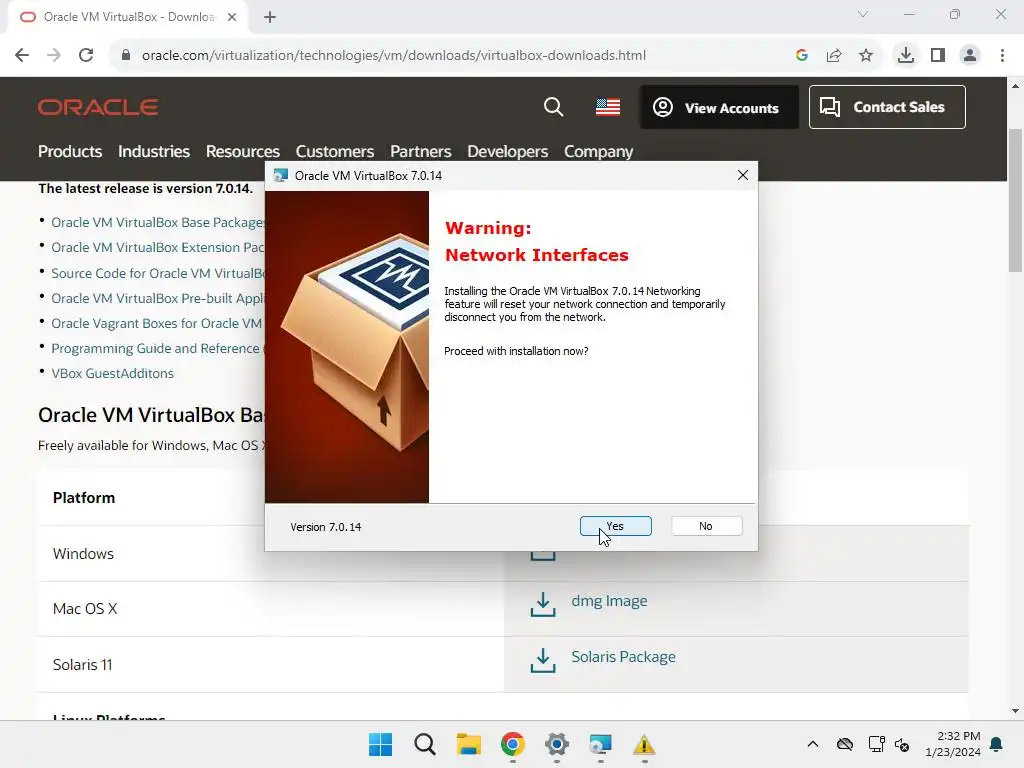Open a new browser tab
The image size is (1024, 768).
(x=270, y=17)
